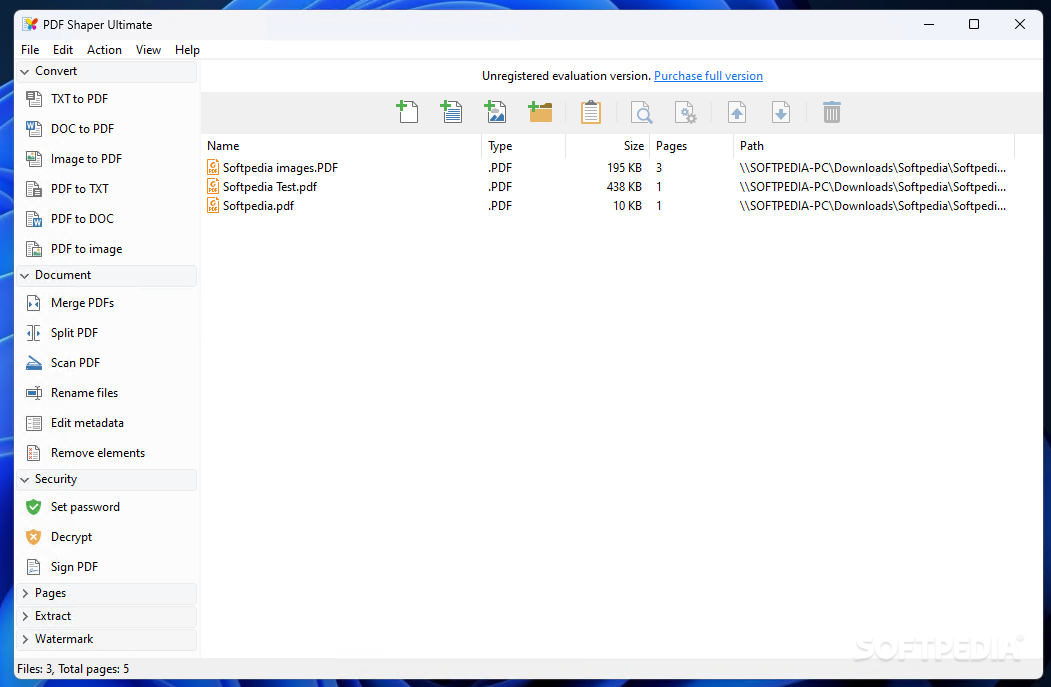Click the 438 KB size cell
Viewport: 1051px width, 687px height.
coord(624,187)
